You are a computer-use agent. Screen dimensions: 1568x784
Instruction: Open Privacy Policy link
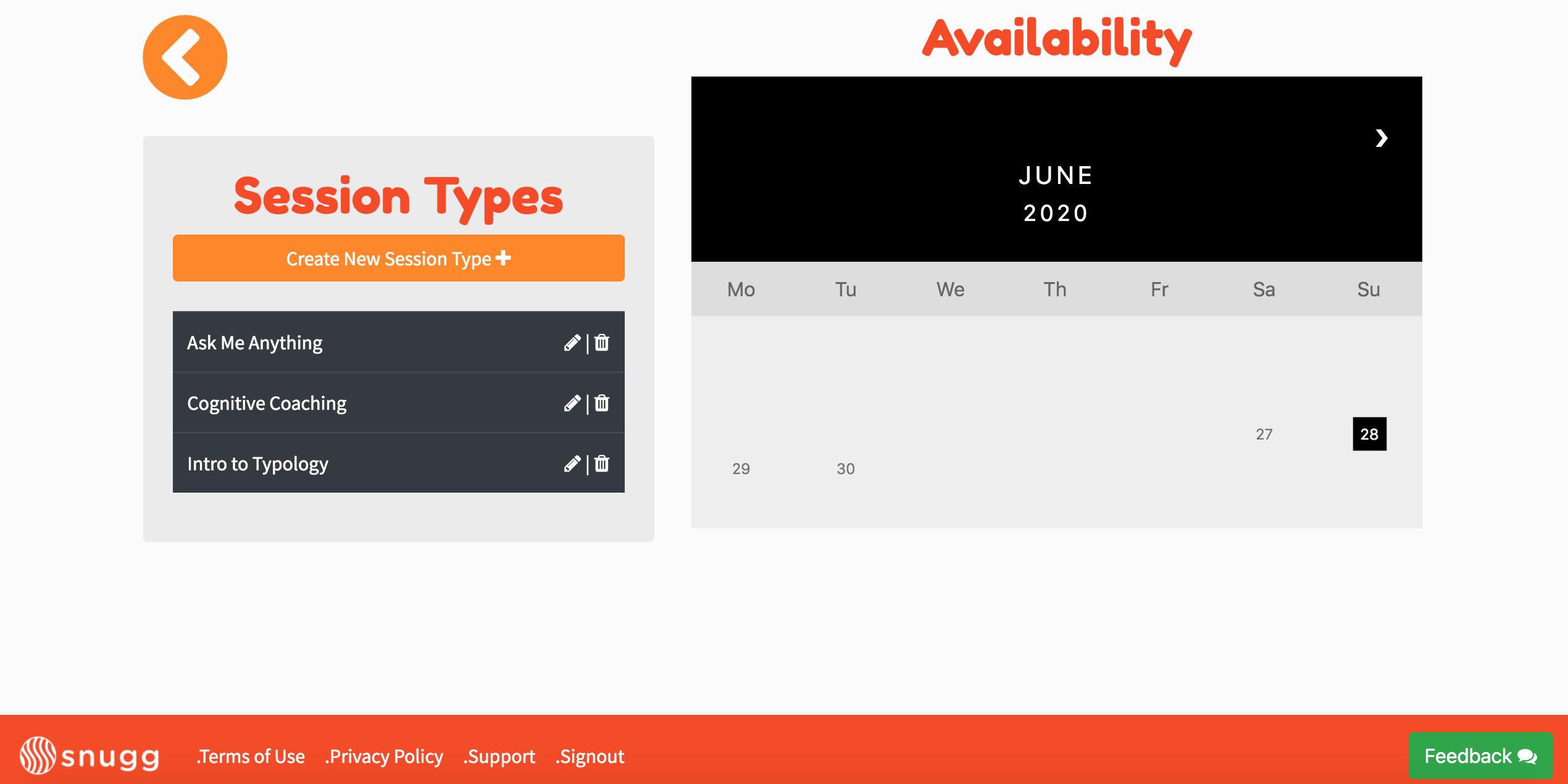[x=384, y=756]
